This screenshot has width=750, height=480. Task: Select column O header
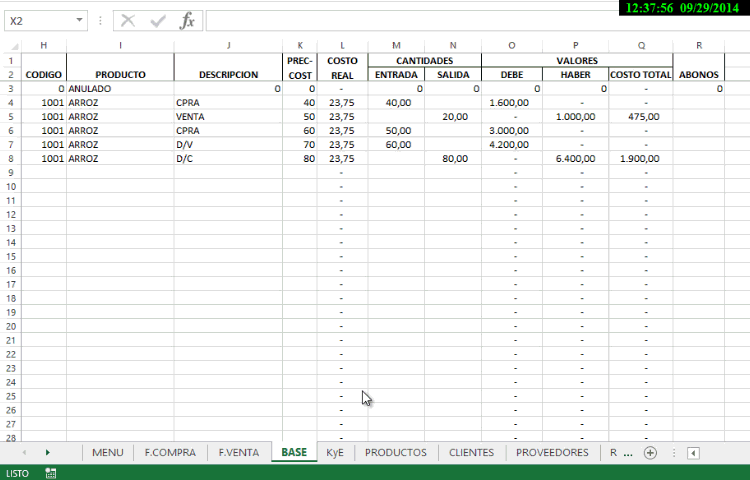512,45
